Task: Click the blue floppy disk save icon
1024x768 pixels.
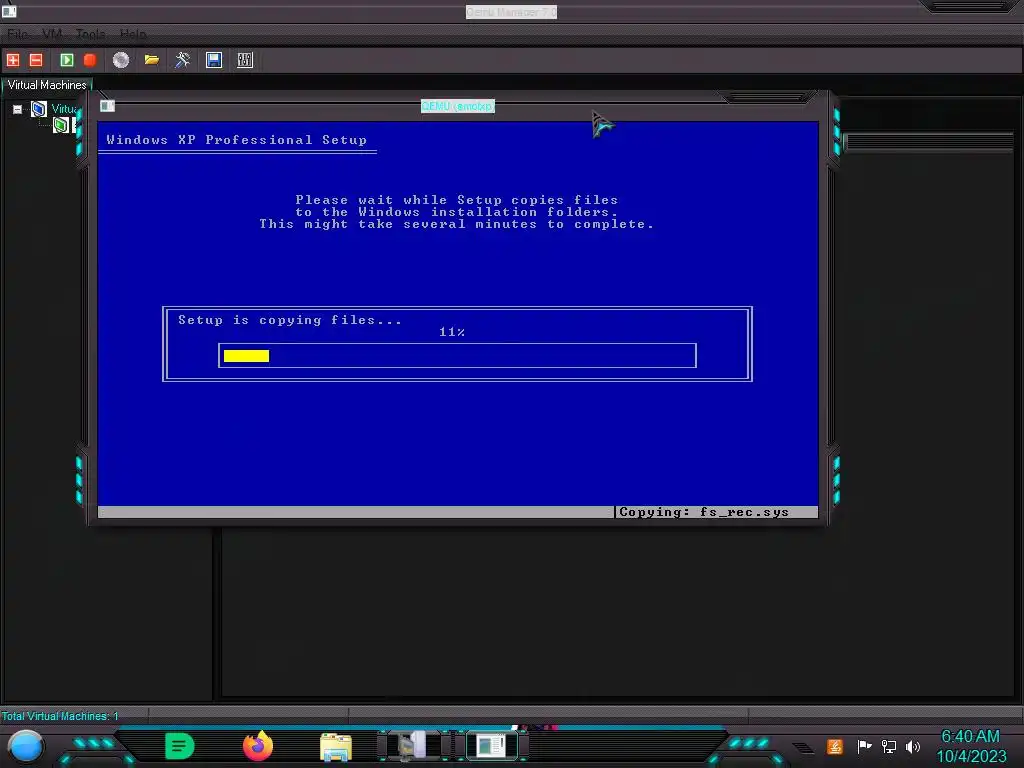Action: pos(214,60)
